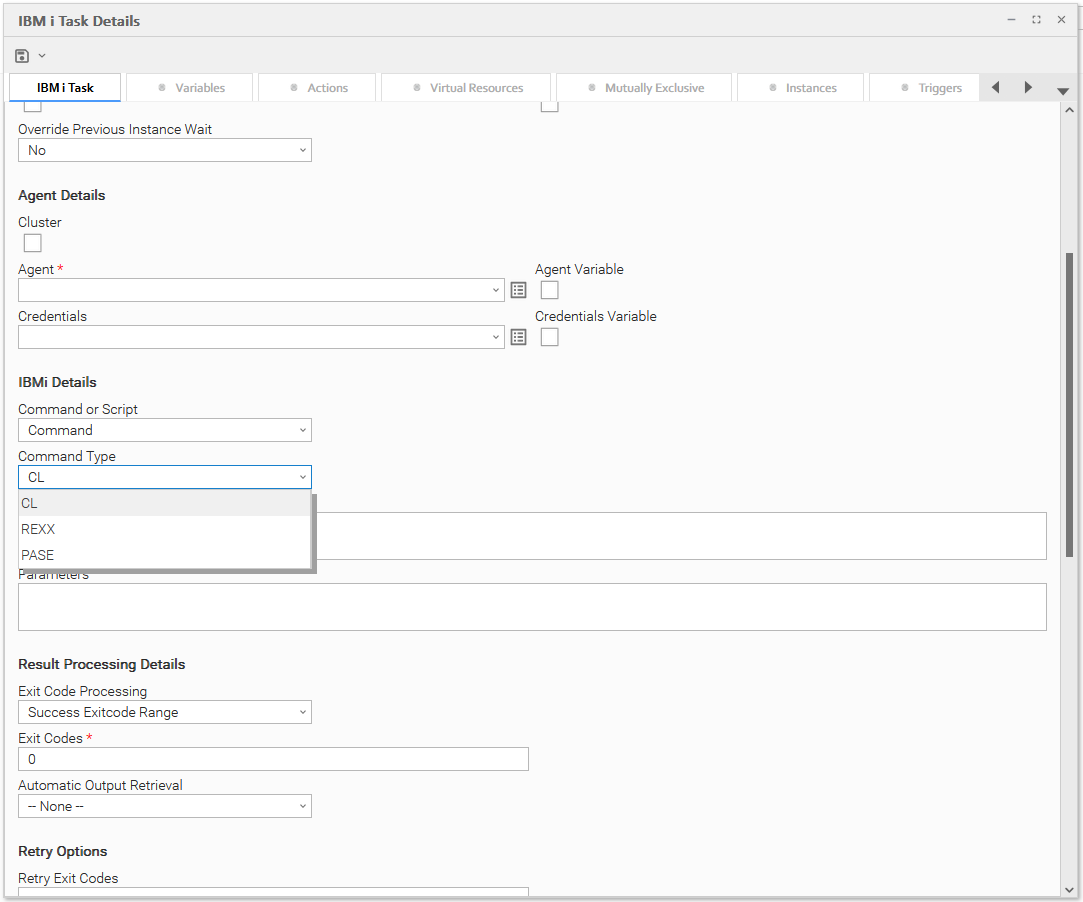Click the save icon in the toolbar
This screenshot has height=902, width=1083.
pos(23,56)
